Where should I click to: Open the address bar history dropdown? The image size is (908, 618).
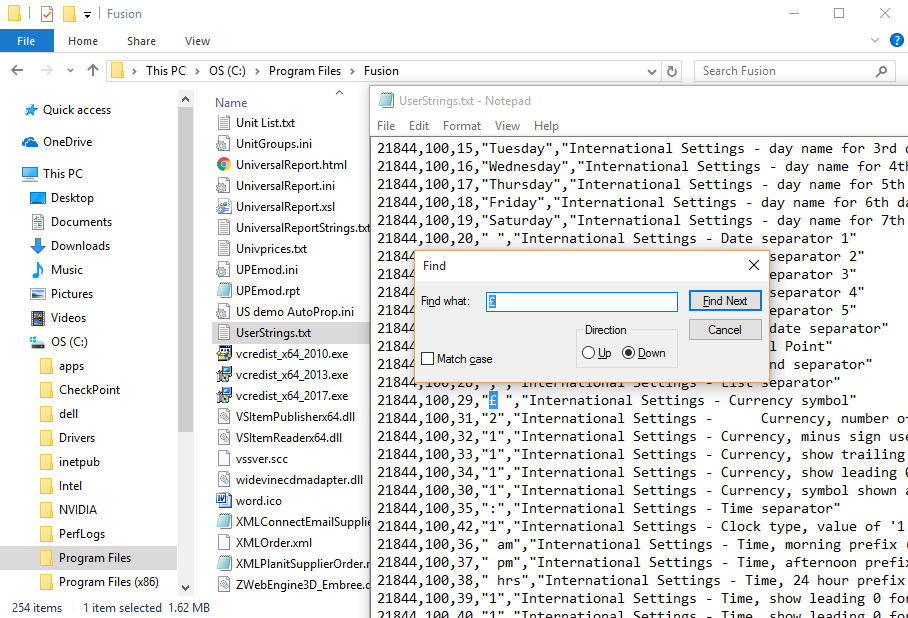point(651,72)
